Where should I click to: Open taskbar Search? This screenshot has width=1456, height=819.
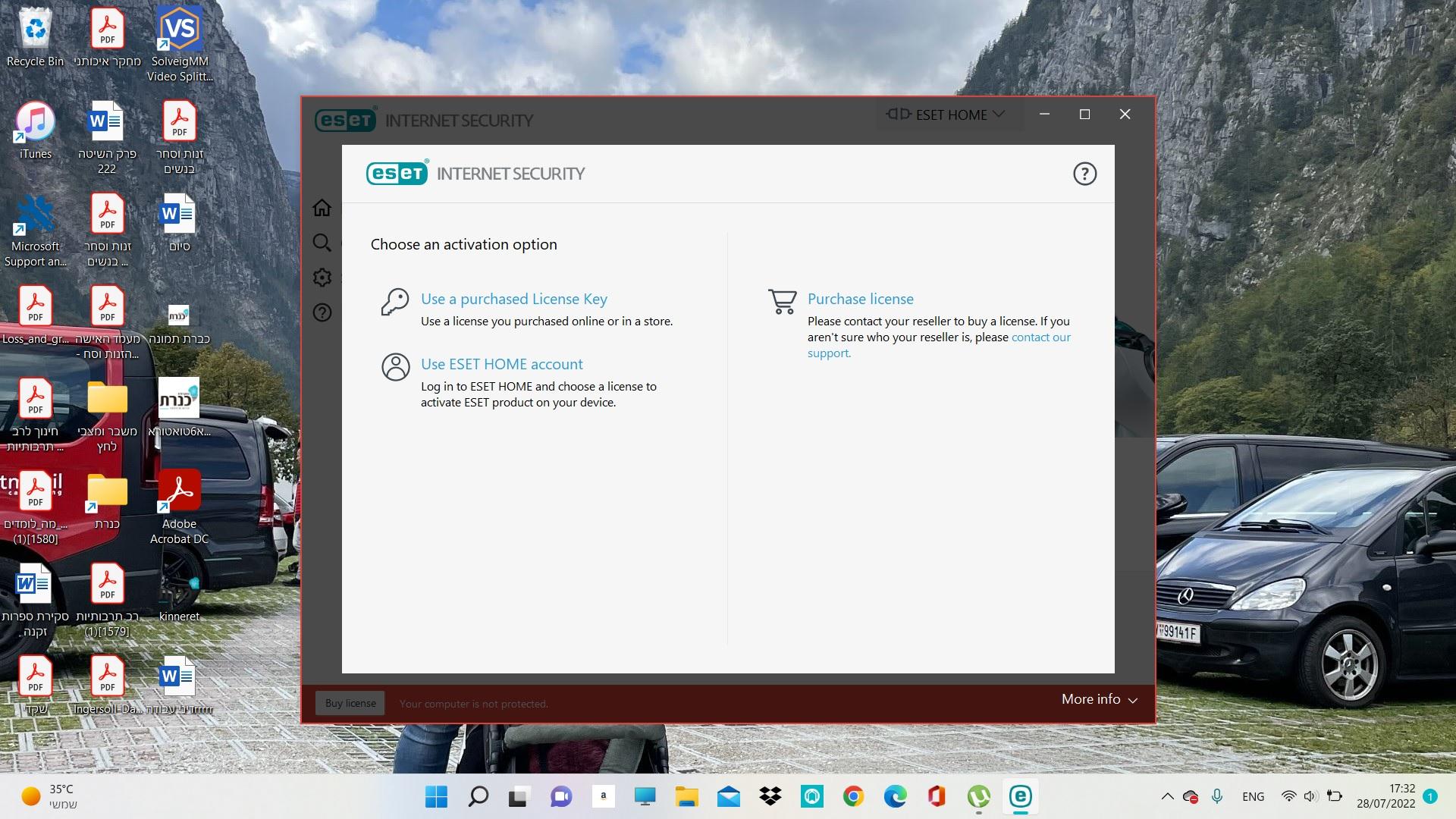click(x=478, y=796)
